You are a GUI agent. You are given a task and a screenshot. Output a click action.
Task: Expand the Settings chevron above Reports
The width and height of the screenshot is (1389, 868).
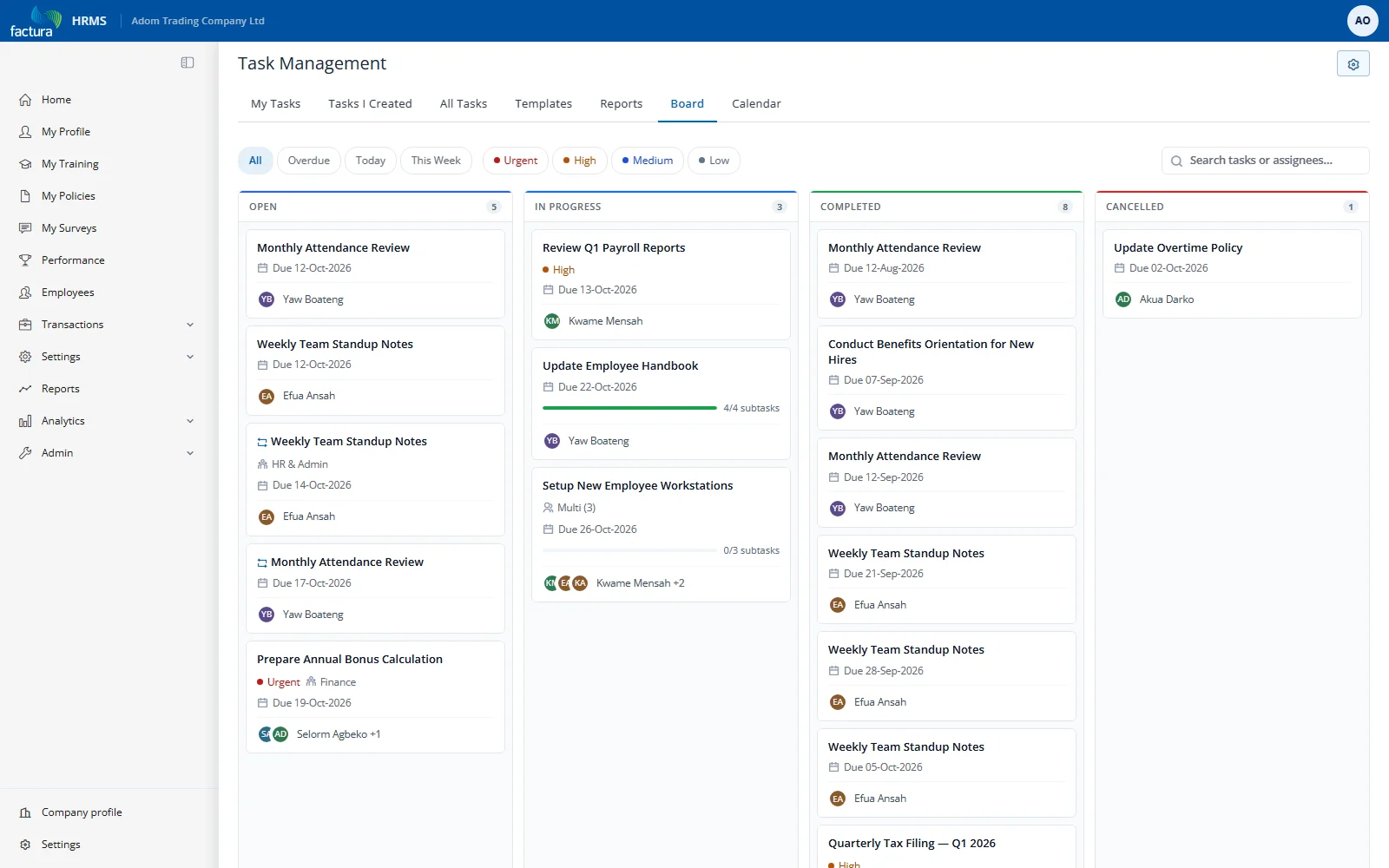pos(190,357)
